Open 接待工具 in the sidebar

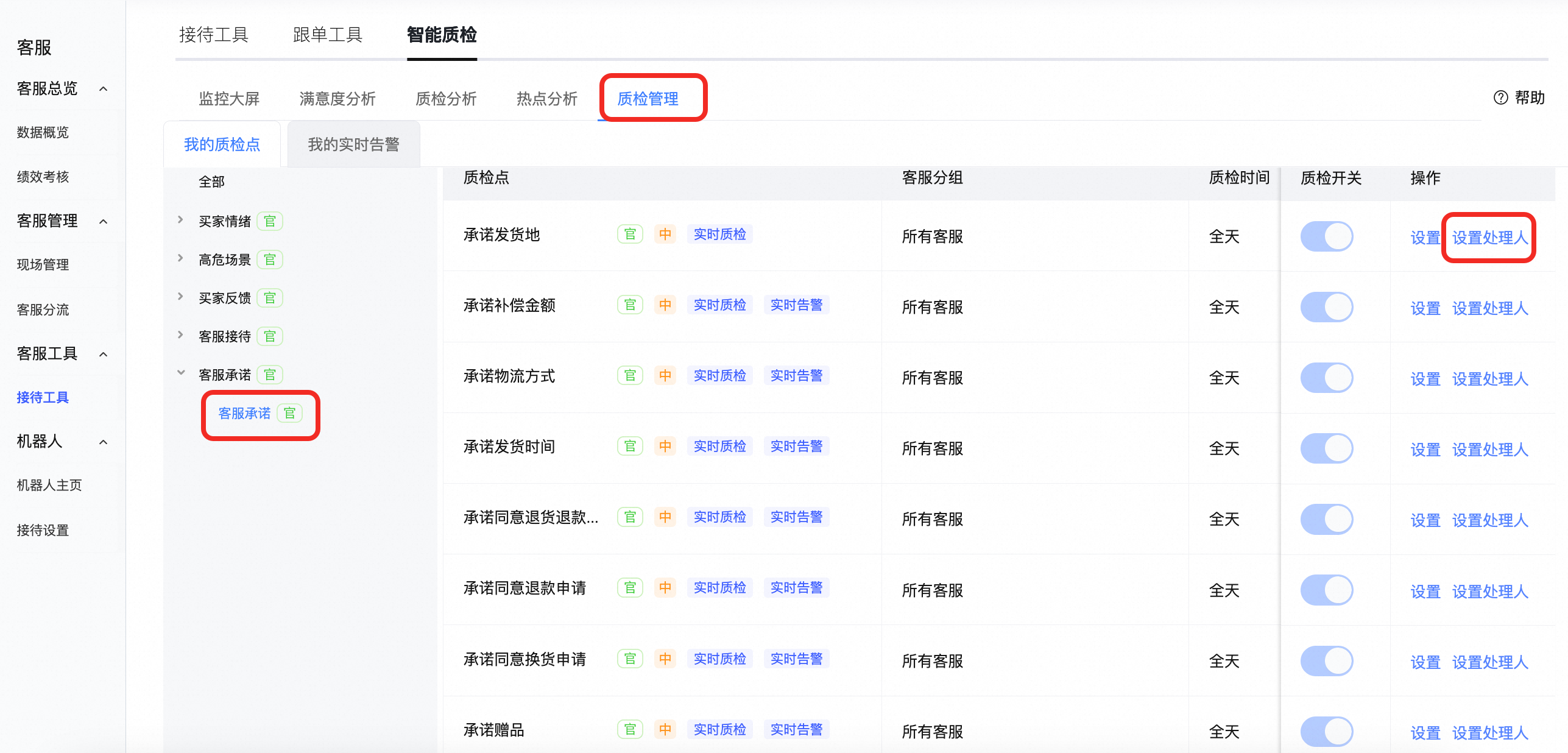[x=43, y=397]
